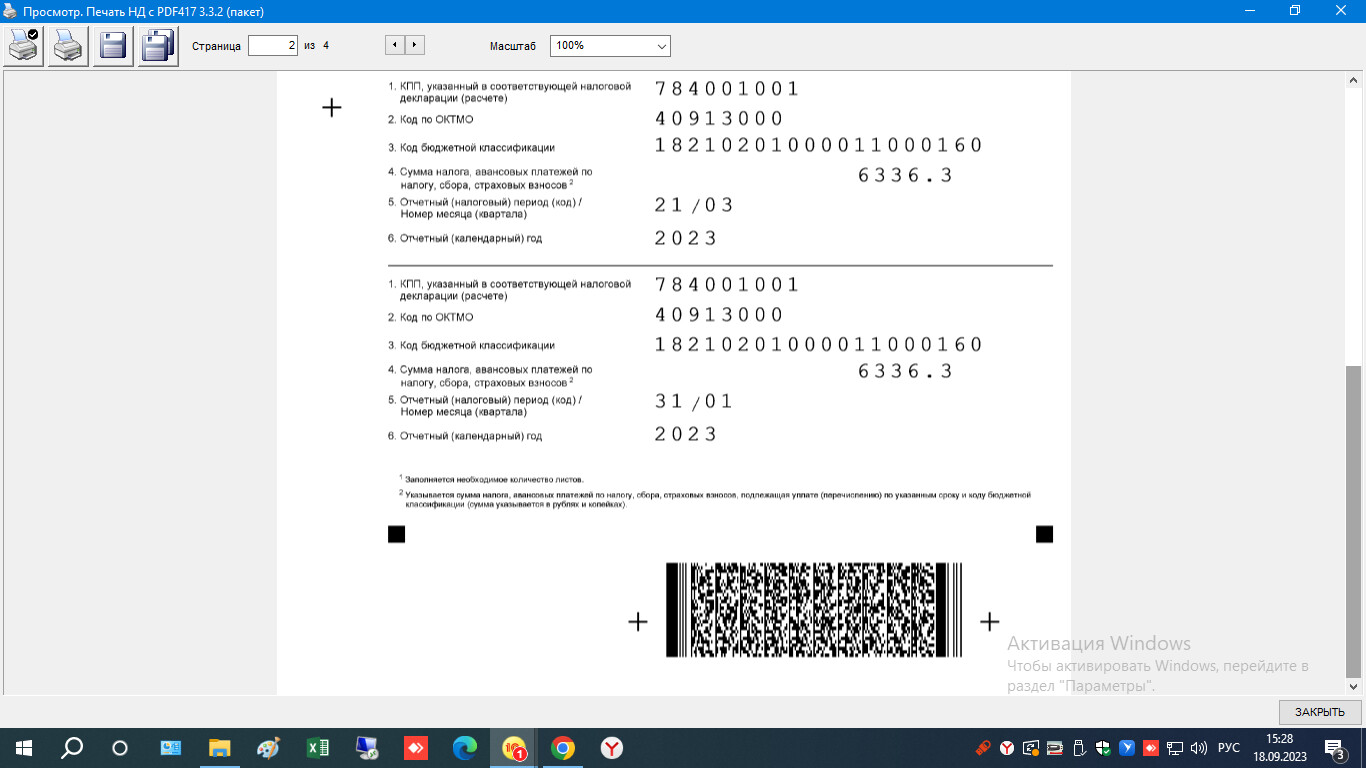
Task: Save using the single floppy disk icon
Action: tap(113, 45)
